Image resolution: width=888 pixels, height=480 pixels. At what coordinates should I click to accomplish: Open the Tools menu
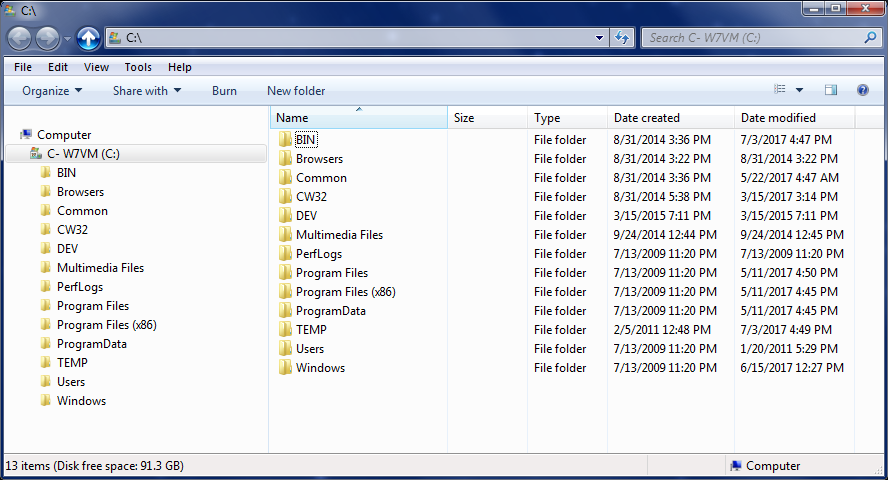click(138, 67)
